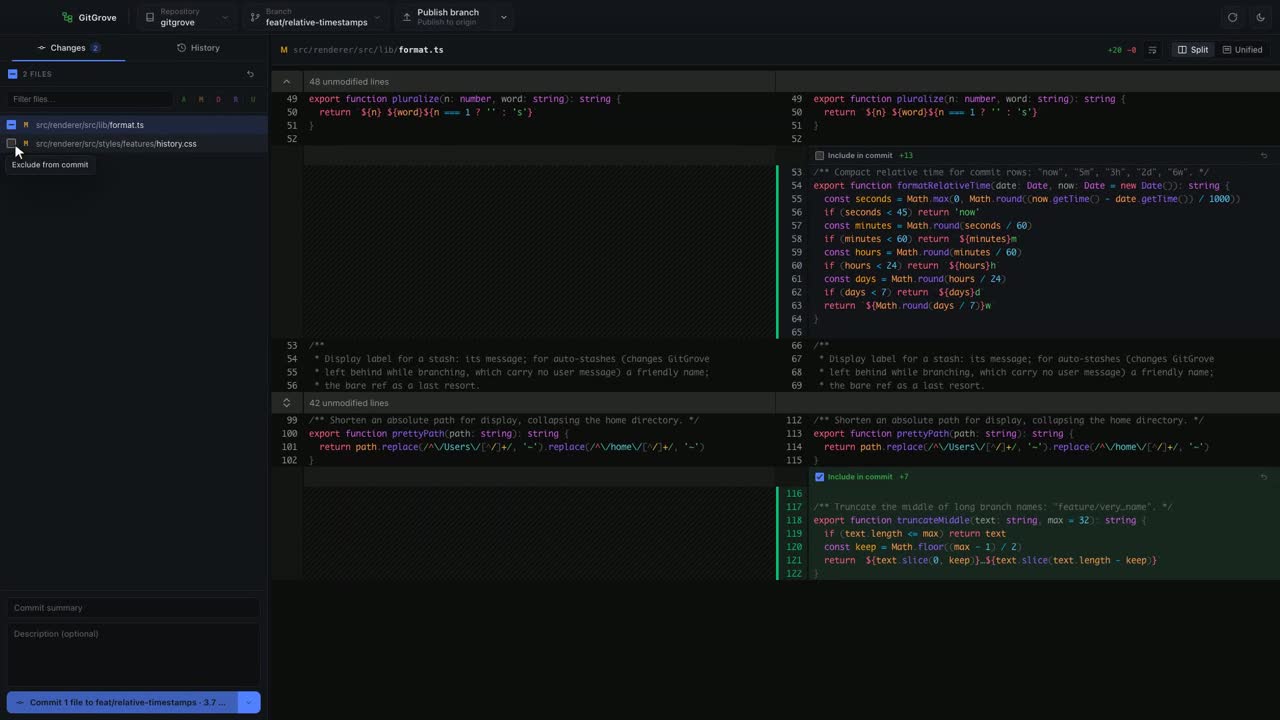Click right-pane line 113 prettyPath declaration
The width and height of the screenshot is (1280, 720).
coord(942,434)
